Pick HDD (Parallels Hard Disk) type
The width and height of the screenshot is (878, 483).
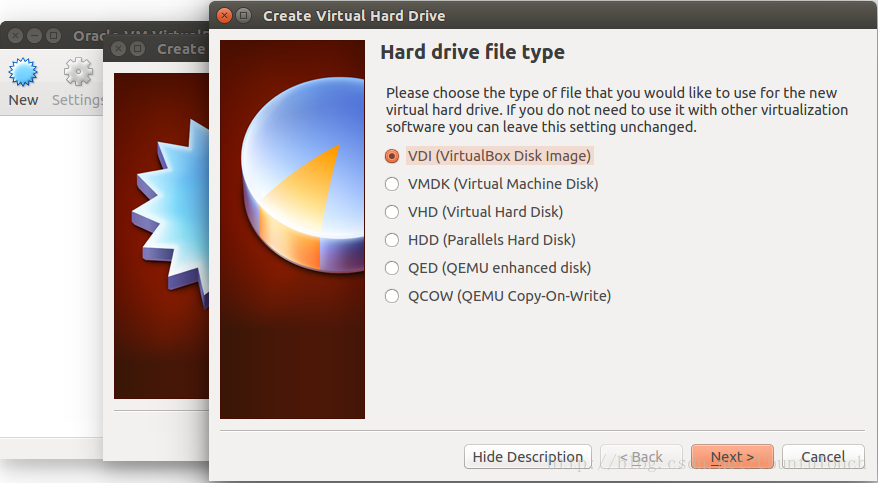pyautogui.click(x=392, y=240)
